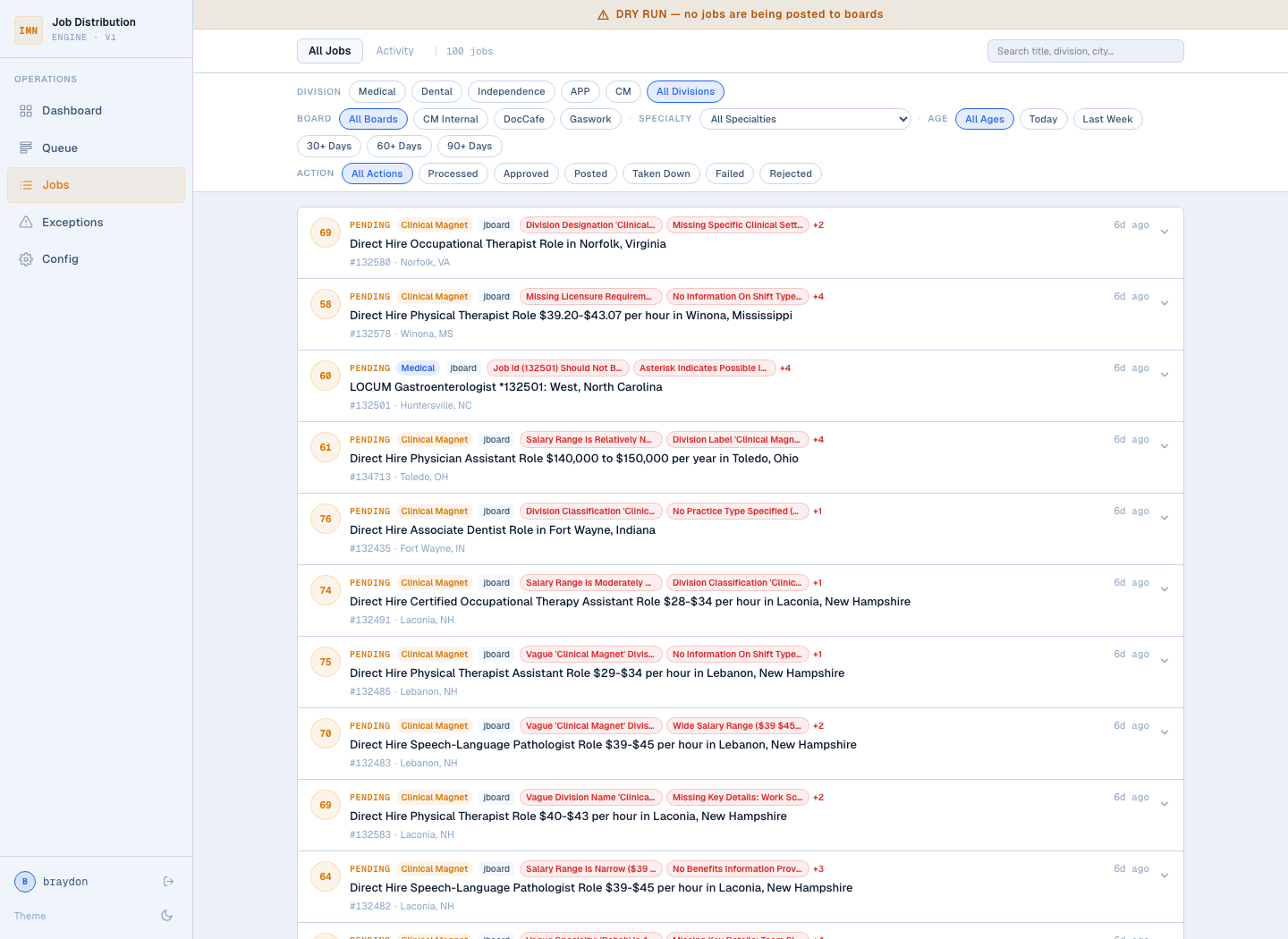Viewport: 1288px width, 939px height.
Task: Expand the Laconia Physical Therapist $40-$43 row
Action: pos(1165,805)
